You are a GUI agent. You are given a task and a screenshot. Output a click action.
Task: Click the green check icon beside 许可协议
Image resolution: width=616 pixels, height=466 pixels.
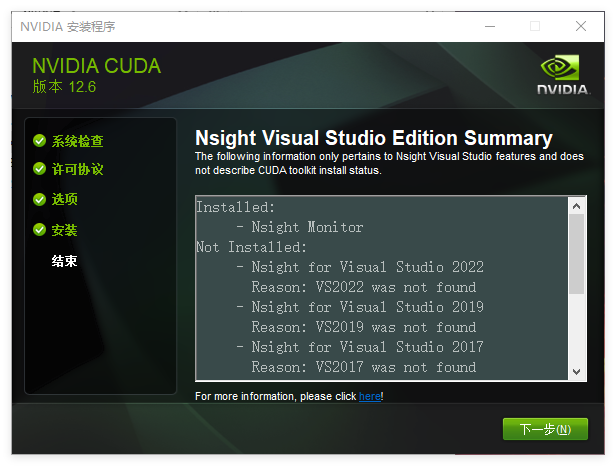click(x=39, y=169)
